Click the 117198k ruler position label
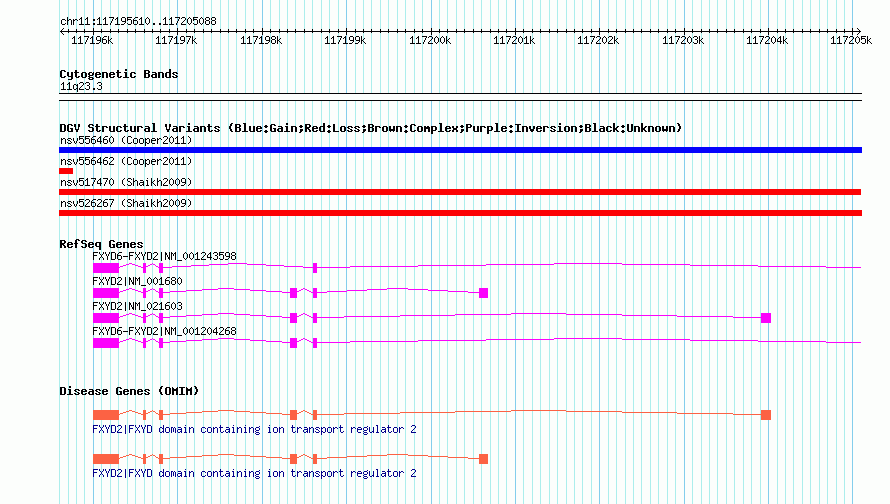The height and width of the screenshot is (504, 890). tap(261, 40)
